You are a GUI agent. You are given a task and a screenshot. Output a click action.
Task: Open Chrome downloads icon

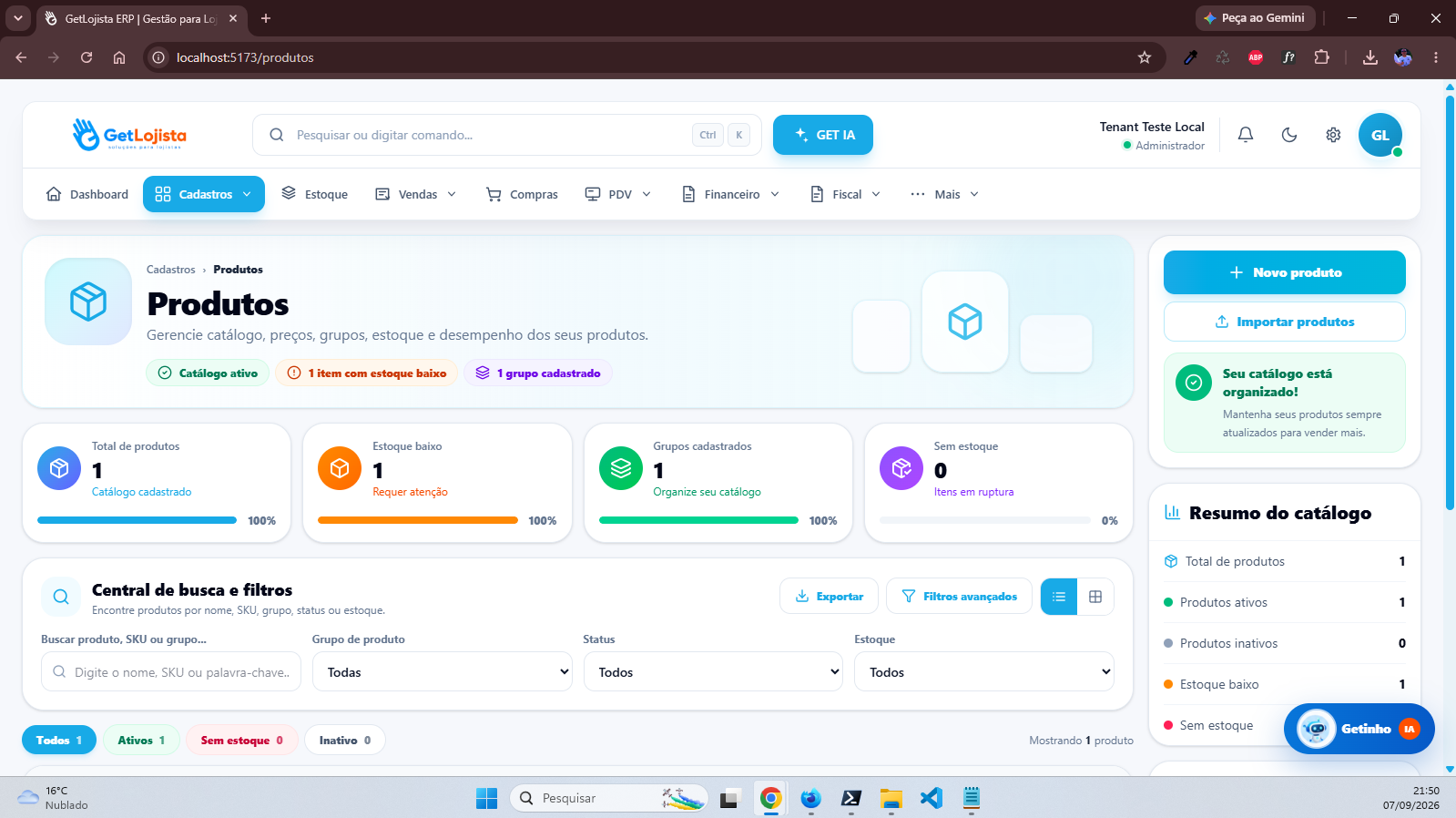[1369, 57]
